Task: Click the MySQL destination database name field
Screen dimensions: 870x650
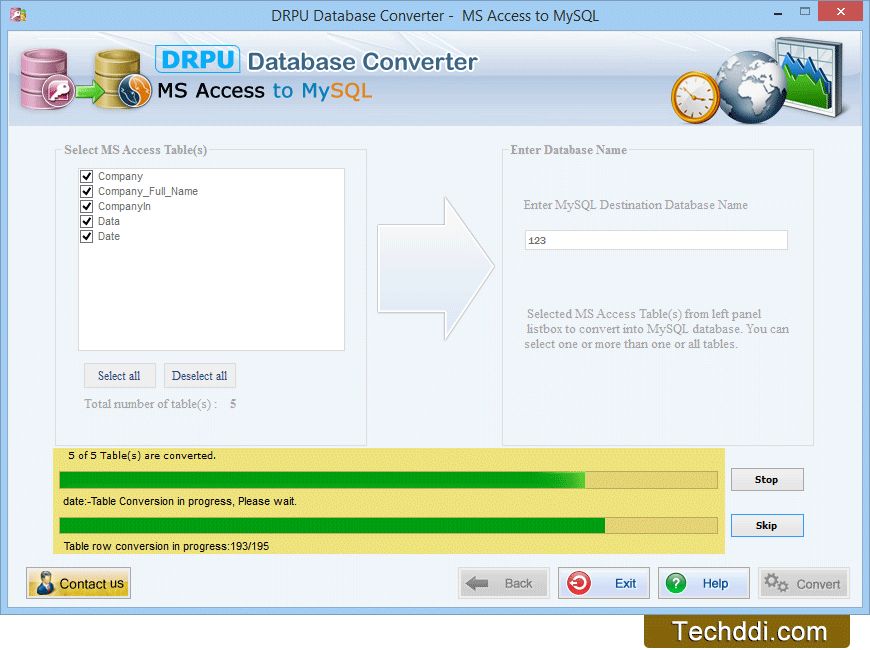Action: coord(656,241)
